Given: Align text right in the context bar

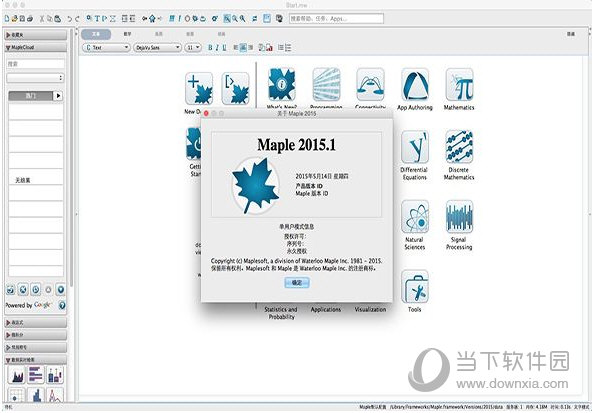Looking at the screenshot, I should 250,48.
